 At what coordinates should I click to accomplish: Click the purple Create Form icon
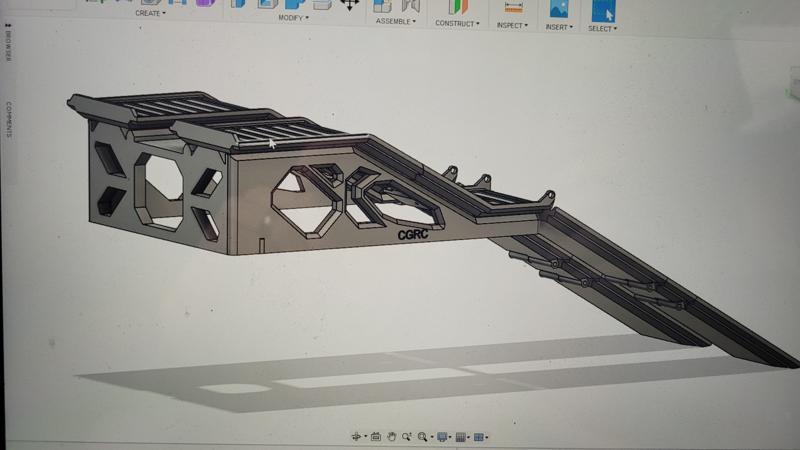(205, 3)
